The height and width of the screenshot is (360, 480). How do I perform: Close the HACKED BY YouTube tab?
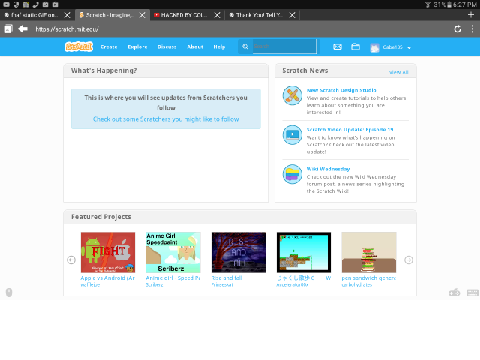coord(217,15)
